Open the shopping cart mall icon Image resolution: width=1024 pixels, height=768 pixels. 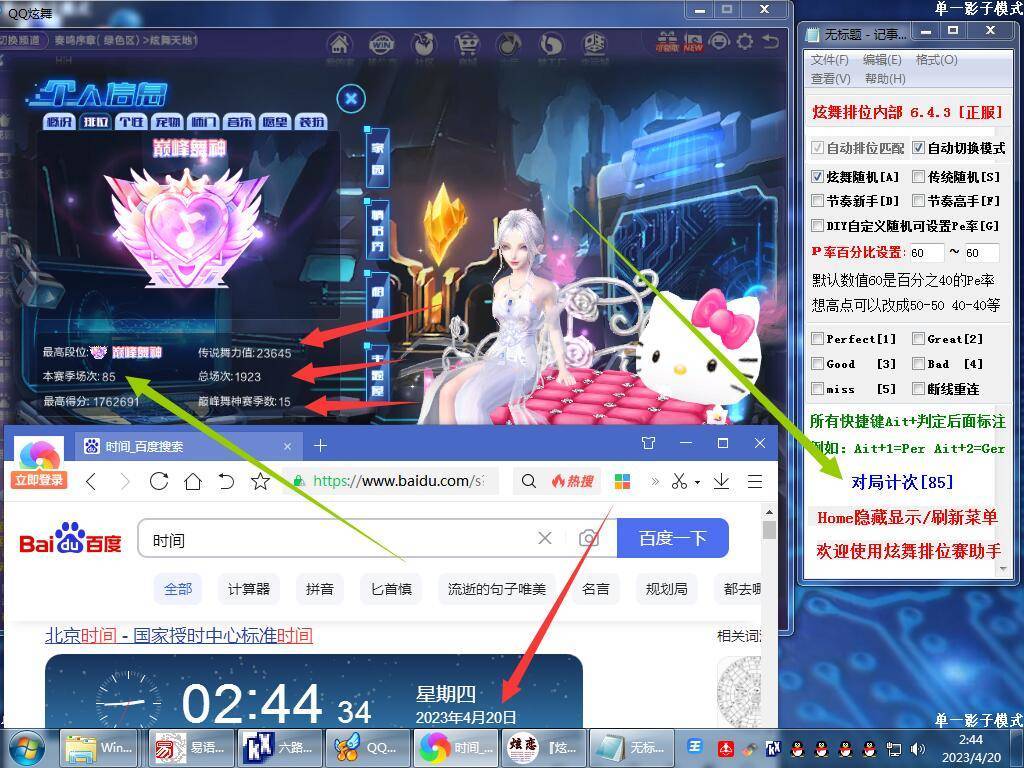pos(466,45)
